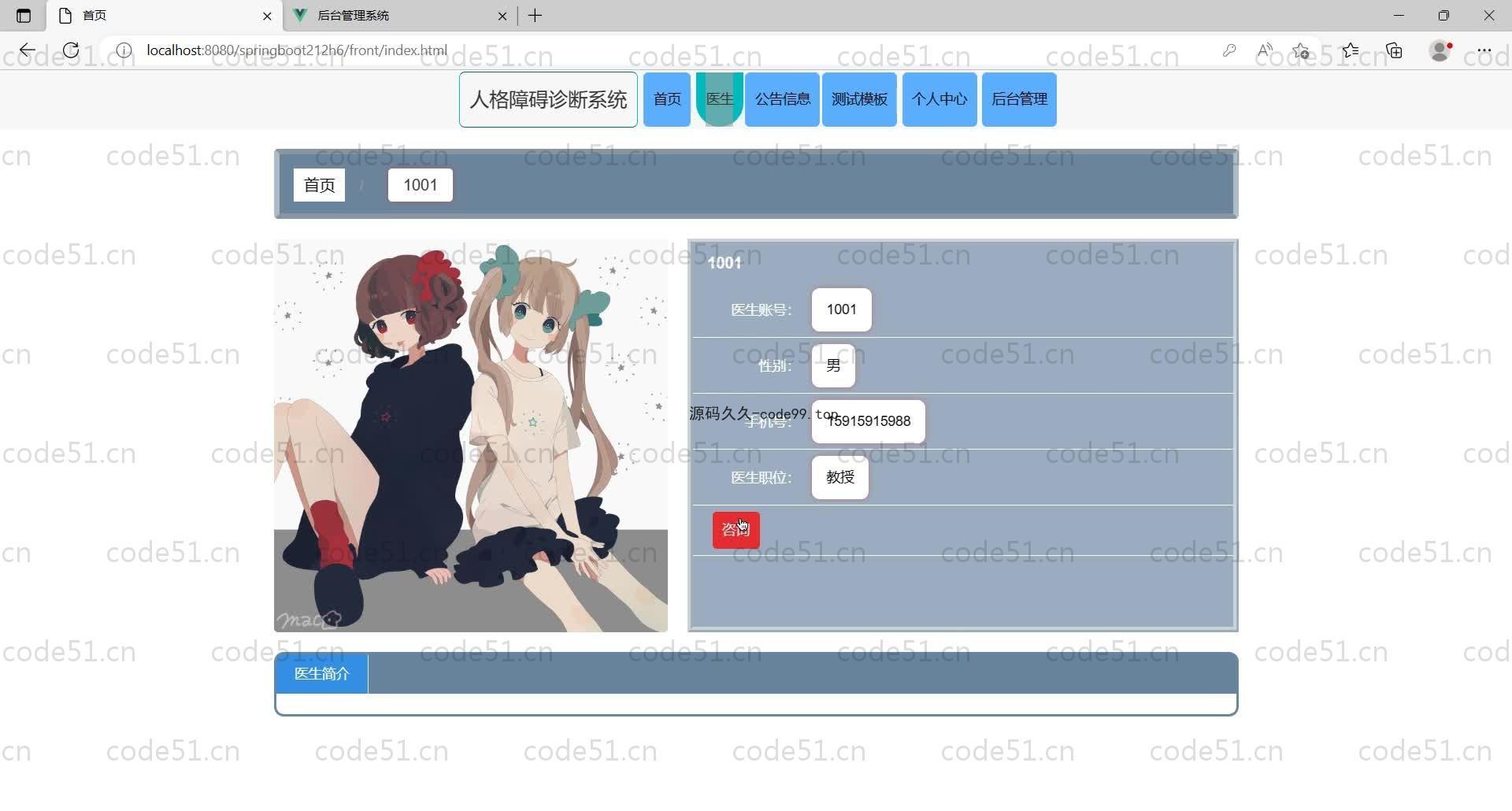Open a new browser tab
The image size is (1512, 811).
click(x=535, y=16)
